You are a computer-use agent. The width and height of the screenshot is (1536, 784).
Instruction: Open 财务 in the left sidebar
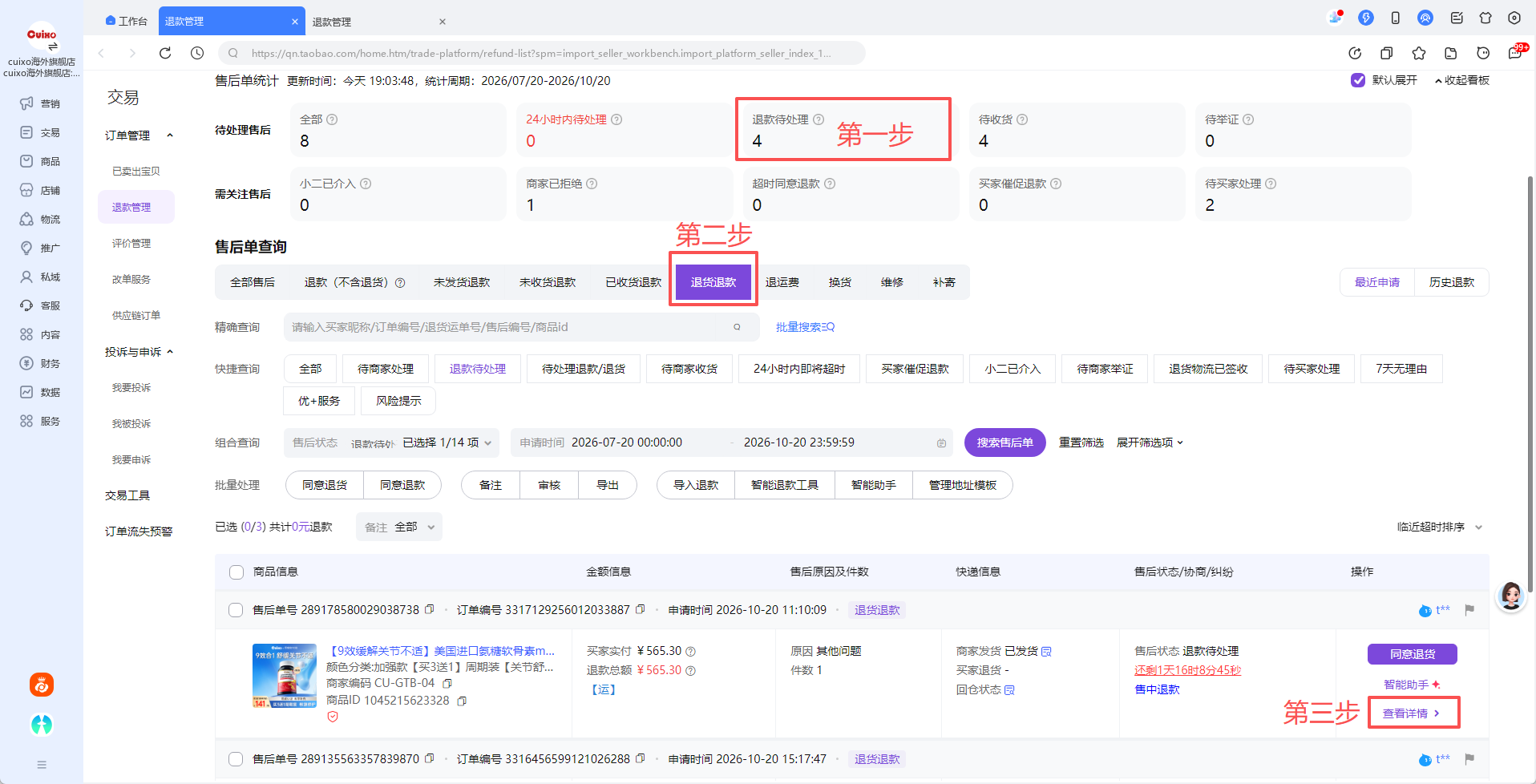click(40, 363)
